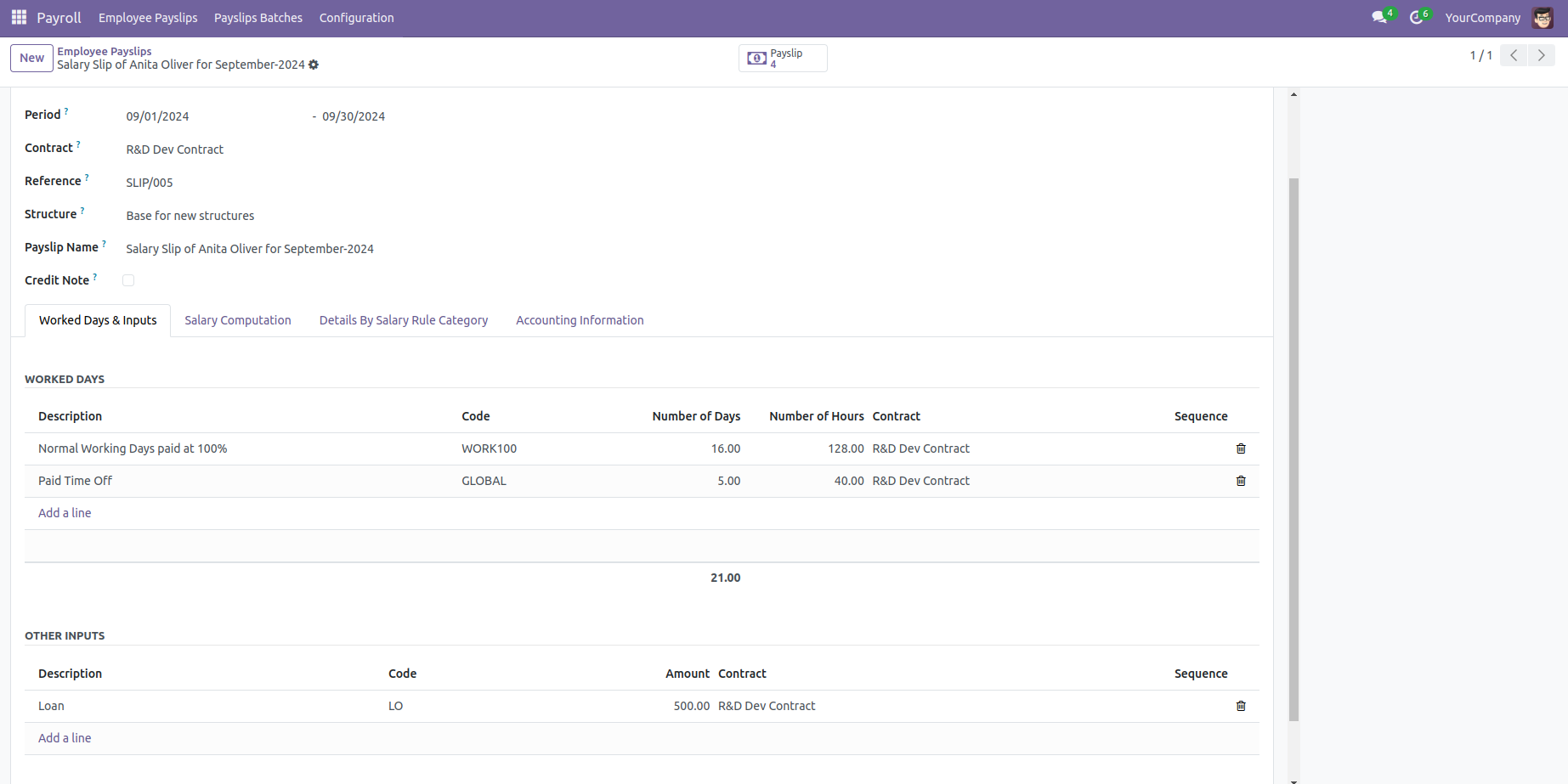Click the gear icon beside payslip title
This screenshot has width=1568, height=784.
(314, 65)
